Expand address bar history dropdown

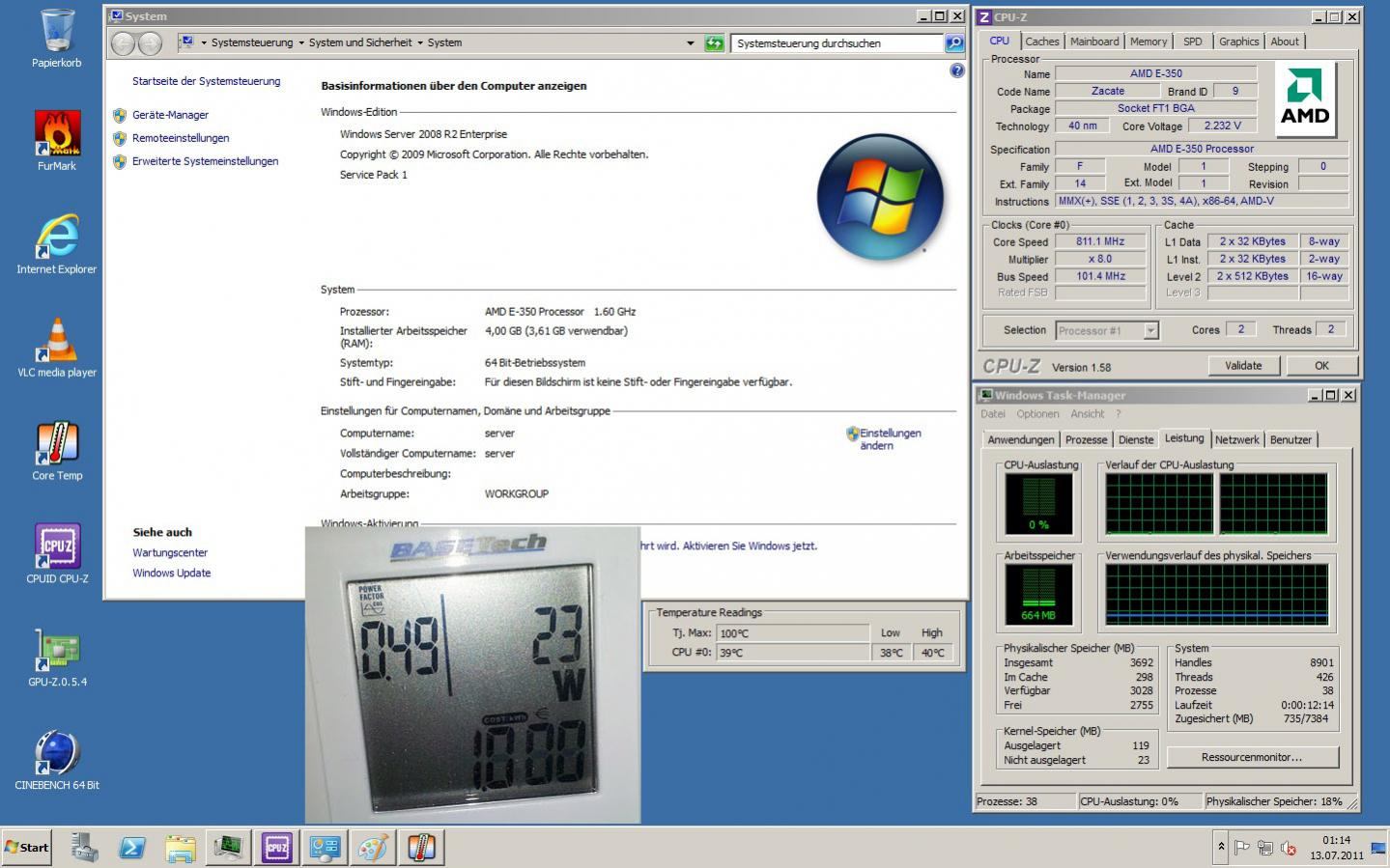click(x=690, y=42)
